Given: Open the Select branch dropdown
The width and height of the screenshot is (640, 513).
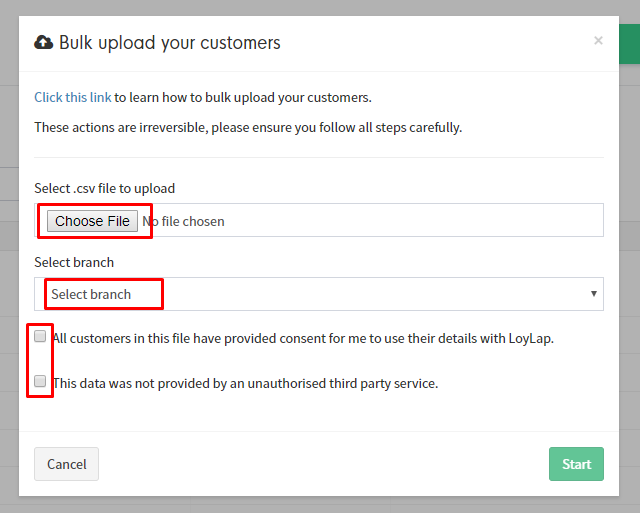Looking at the screenshot, I should tap(319, 294).
